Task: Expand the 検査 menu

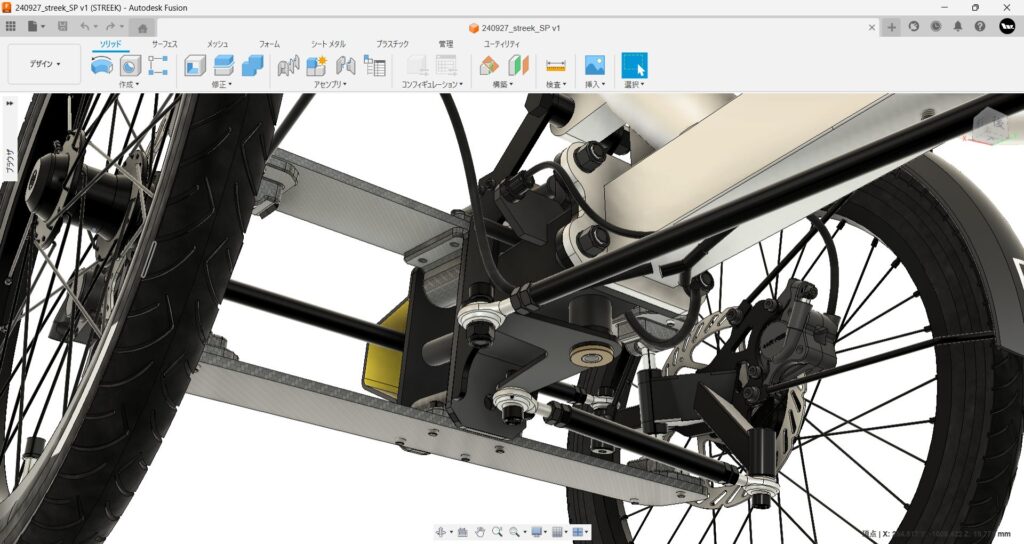Action: 556,84
